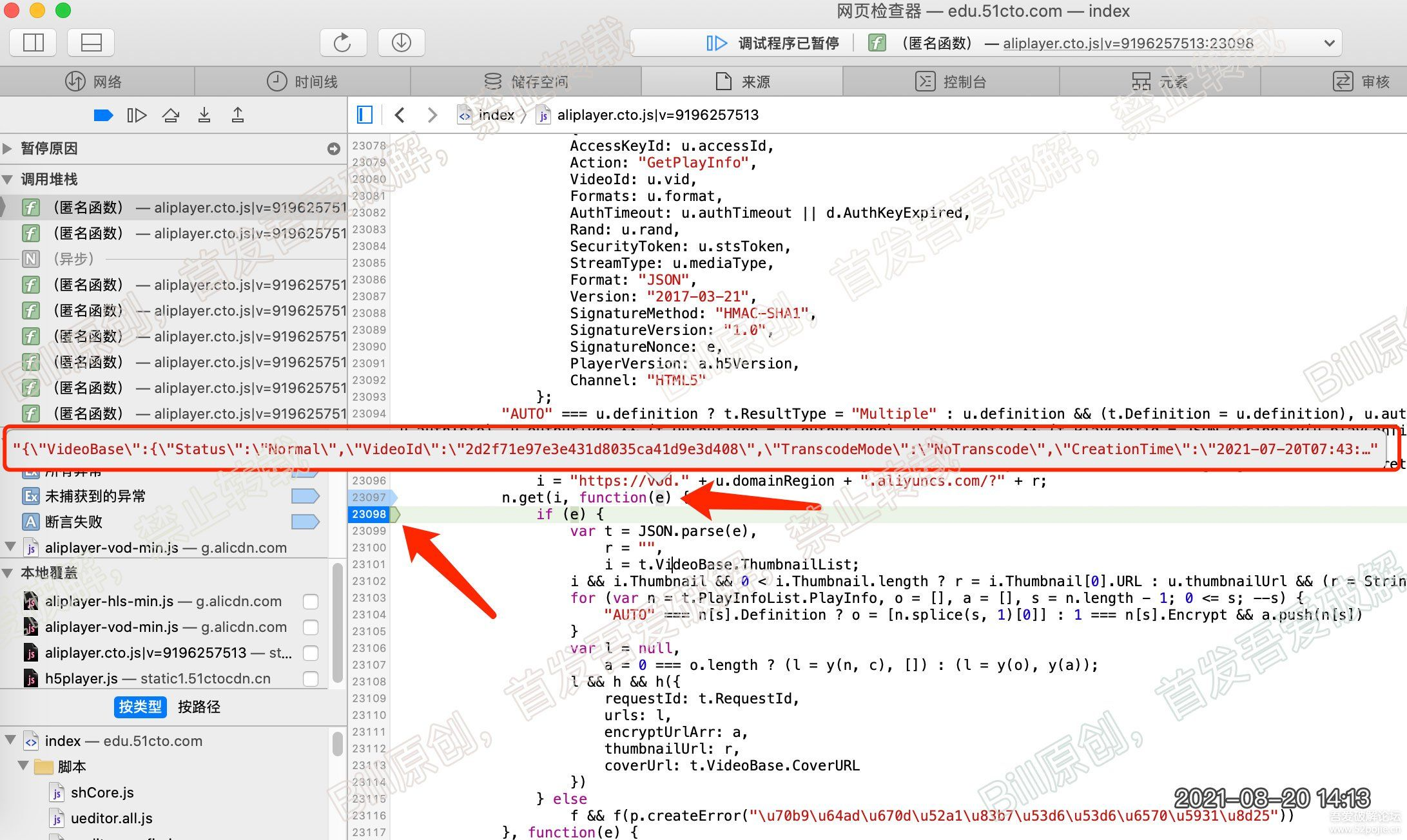Toggle all breakpoints with the blue breakpoint icon
Screen dimensions: 1407x840
[x=103, y=115]
